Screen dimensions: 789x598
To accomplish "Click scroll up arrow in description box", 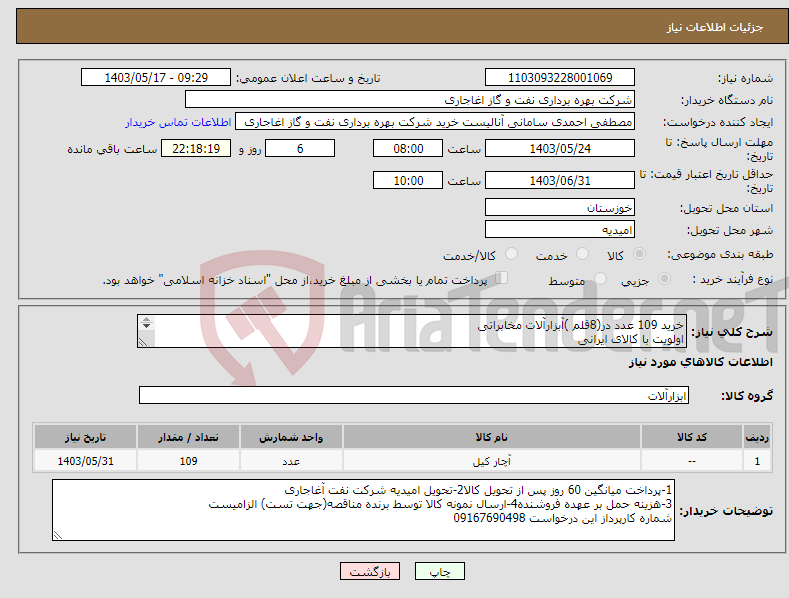I will [x=146, y=319].
